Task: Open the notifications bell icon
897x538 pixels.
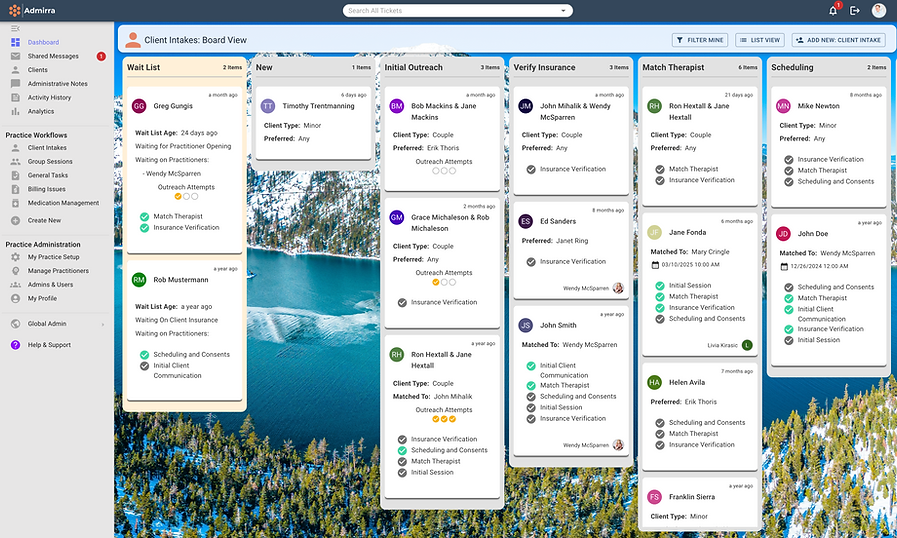Action: coord(833,10)
